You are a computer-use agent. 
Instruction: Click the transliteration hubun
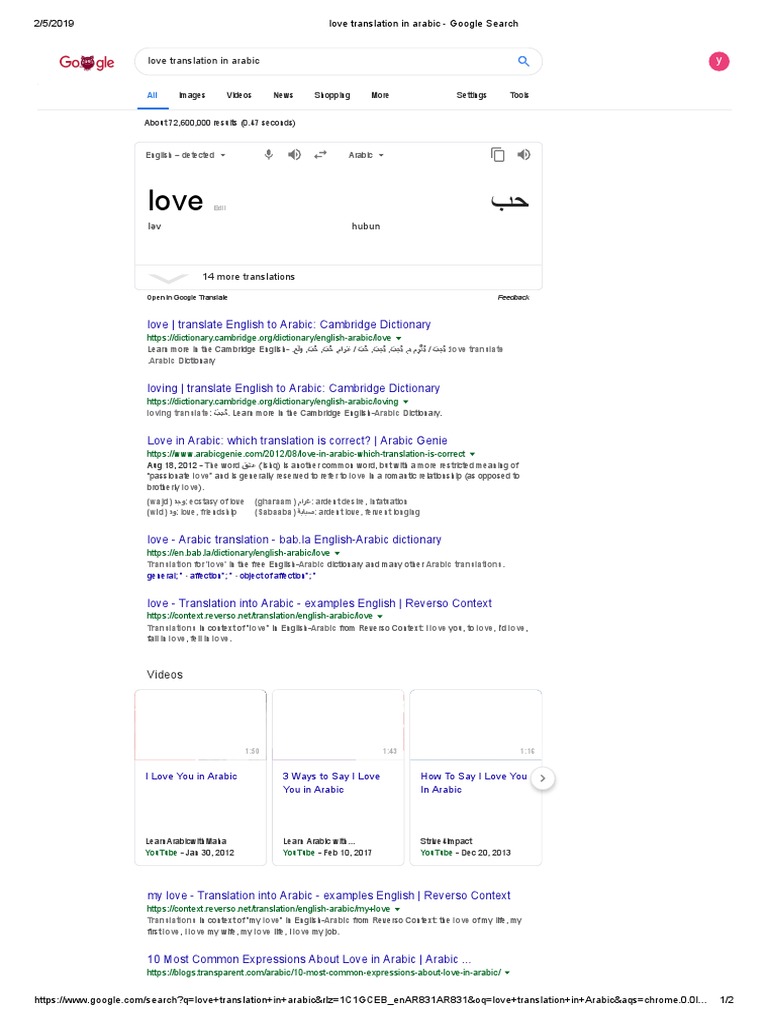tap(366, 227)
